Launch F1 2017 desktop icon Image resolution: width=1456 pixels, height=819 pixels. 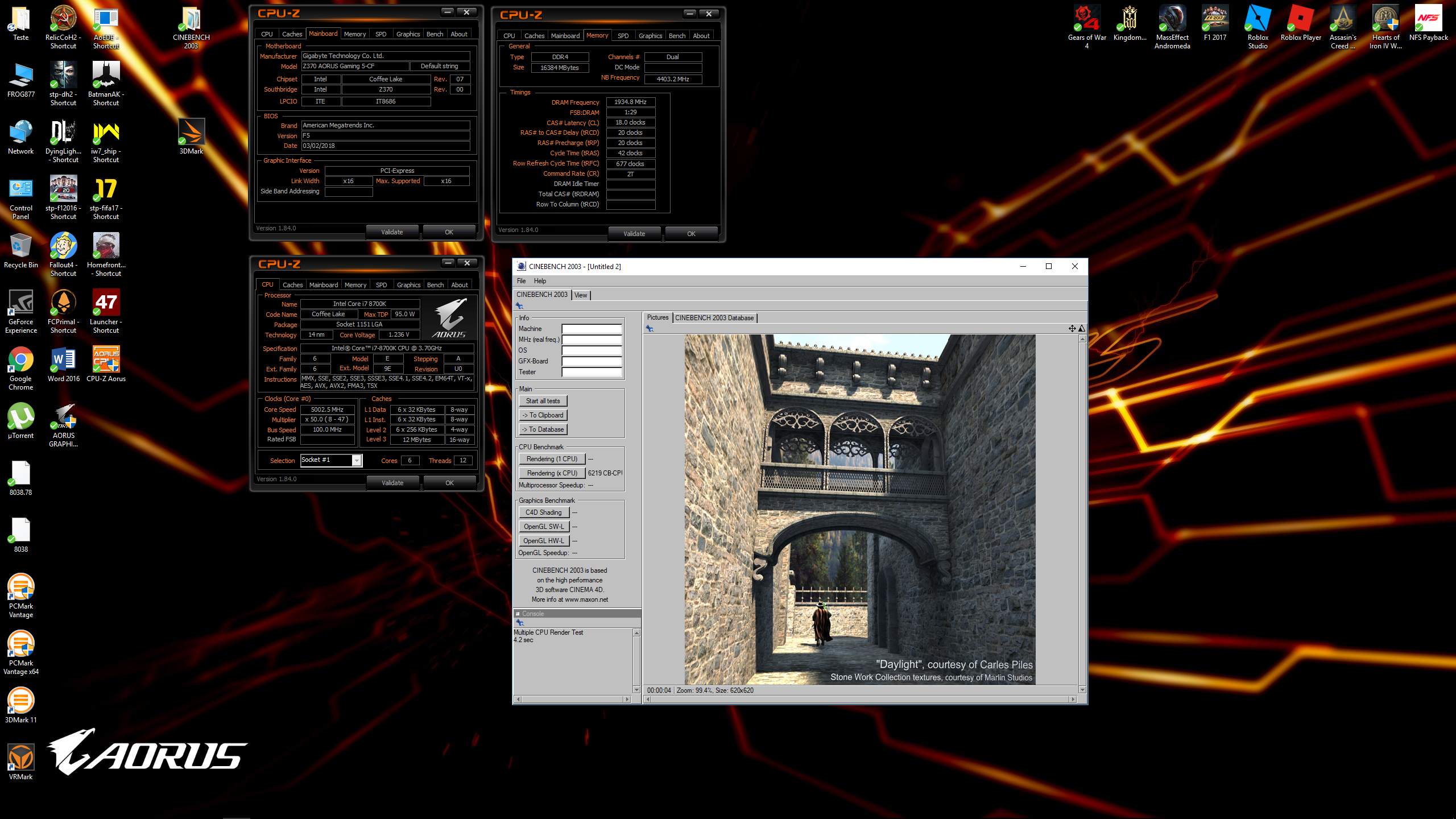click(1215, 23)
